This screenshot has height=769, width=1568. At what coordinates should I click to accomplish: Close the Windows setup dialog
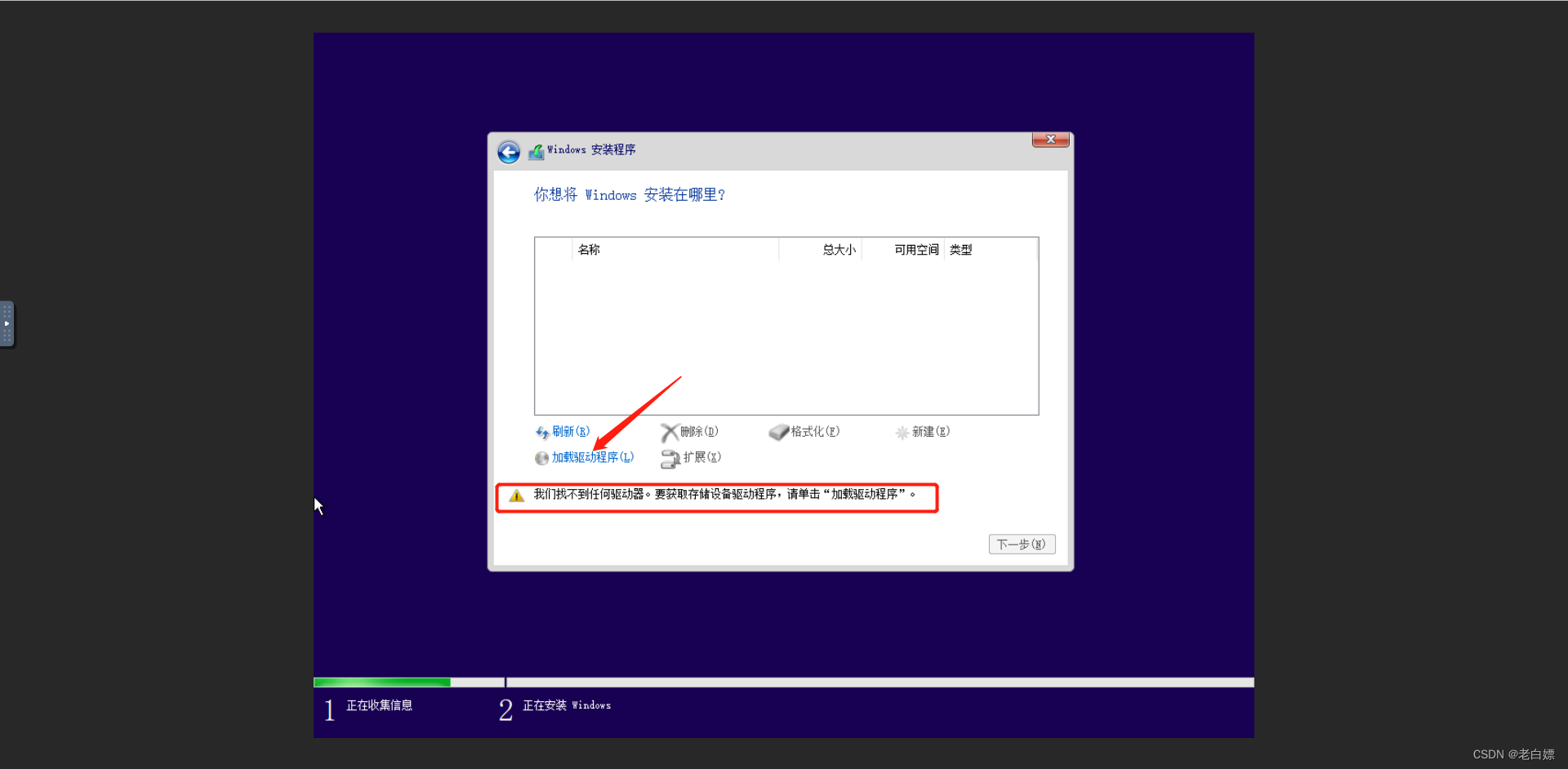[1051, 140]
